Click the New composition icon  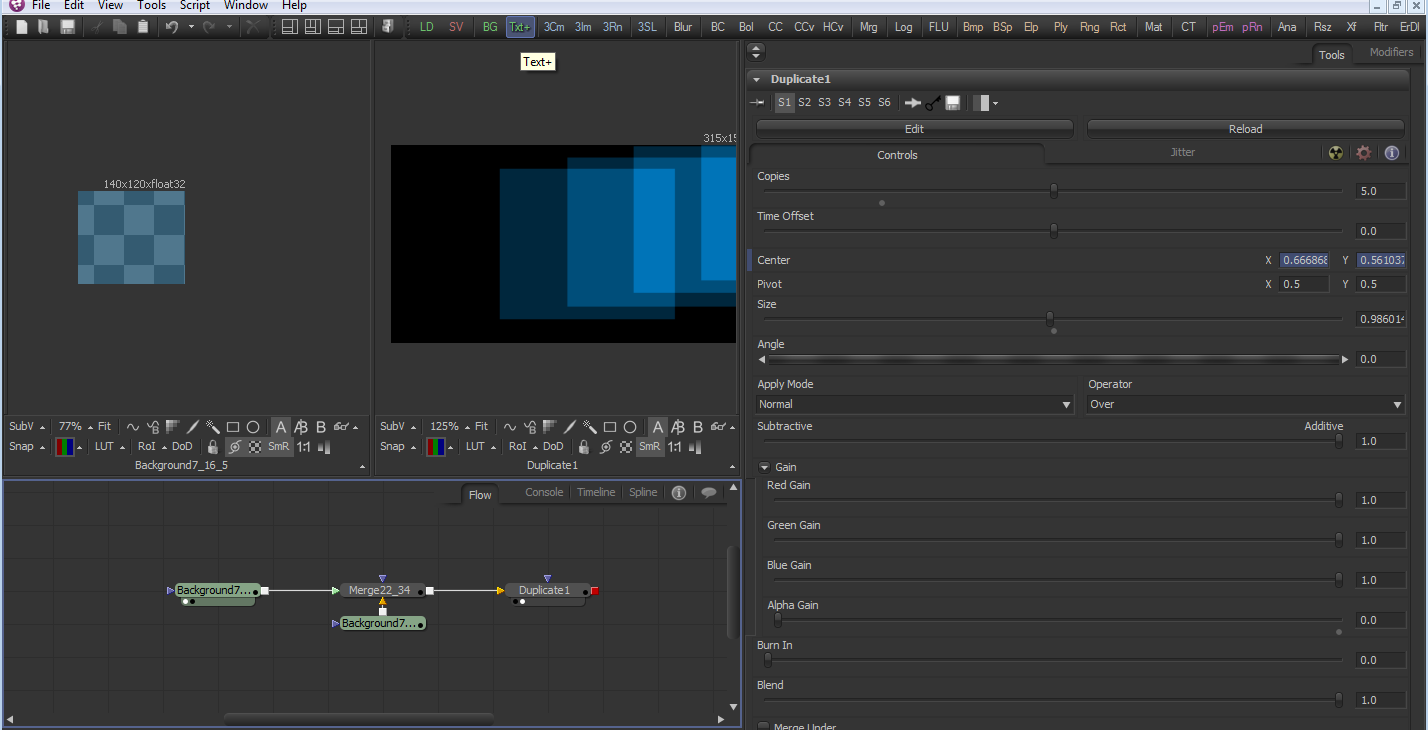pos(21,27)
